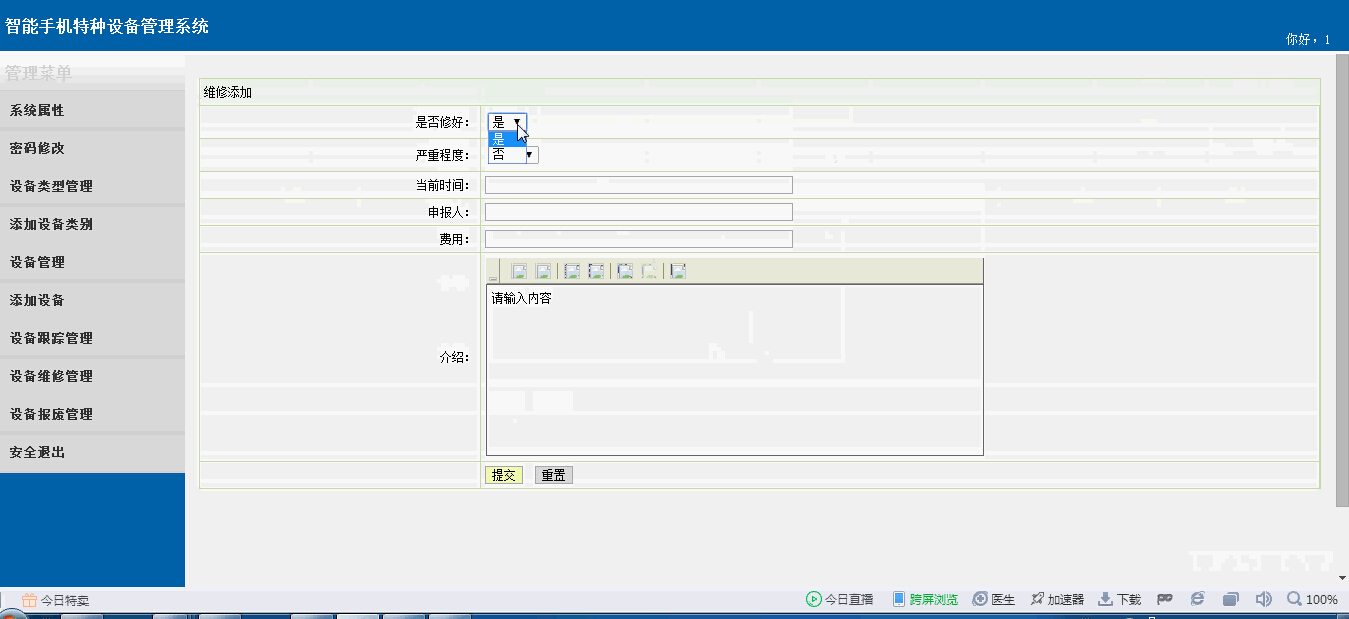Click the 重置 reset button
Screen dimensions: 1349x619
click(554, 475)
